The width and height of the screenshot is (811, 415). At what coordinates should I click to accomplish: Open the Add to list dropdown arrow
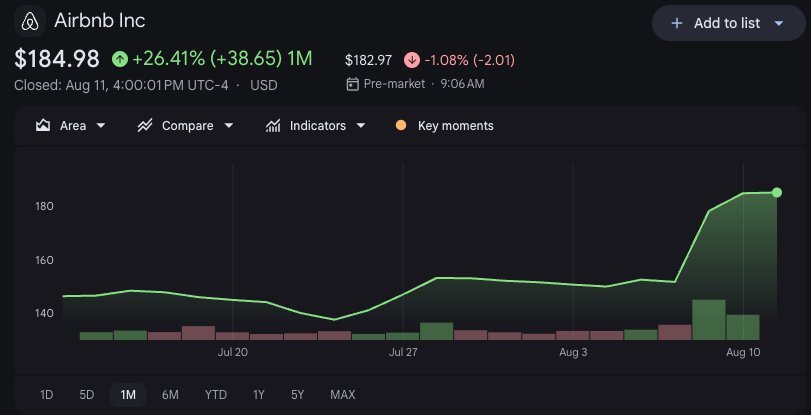point(779,23)
